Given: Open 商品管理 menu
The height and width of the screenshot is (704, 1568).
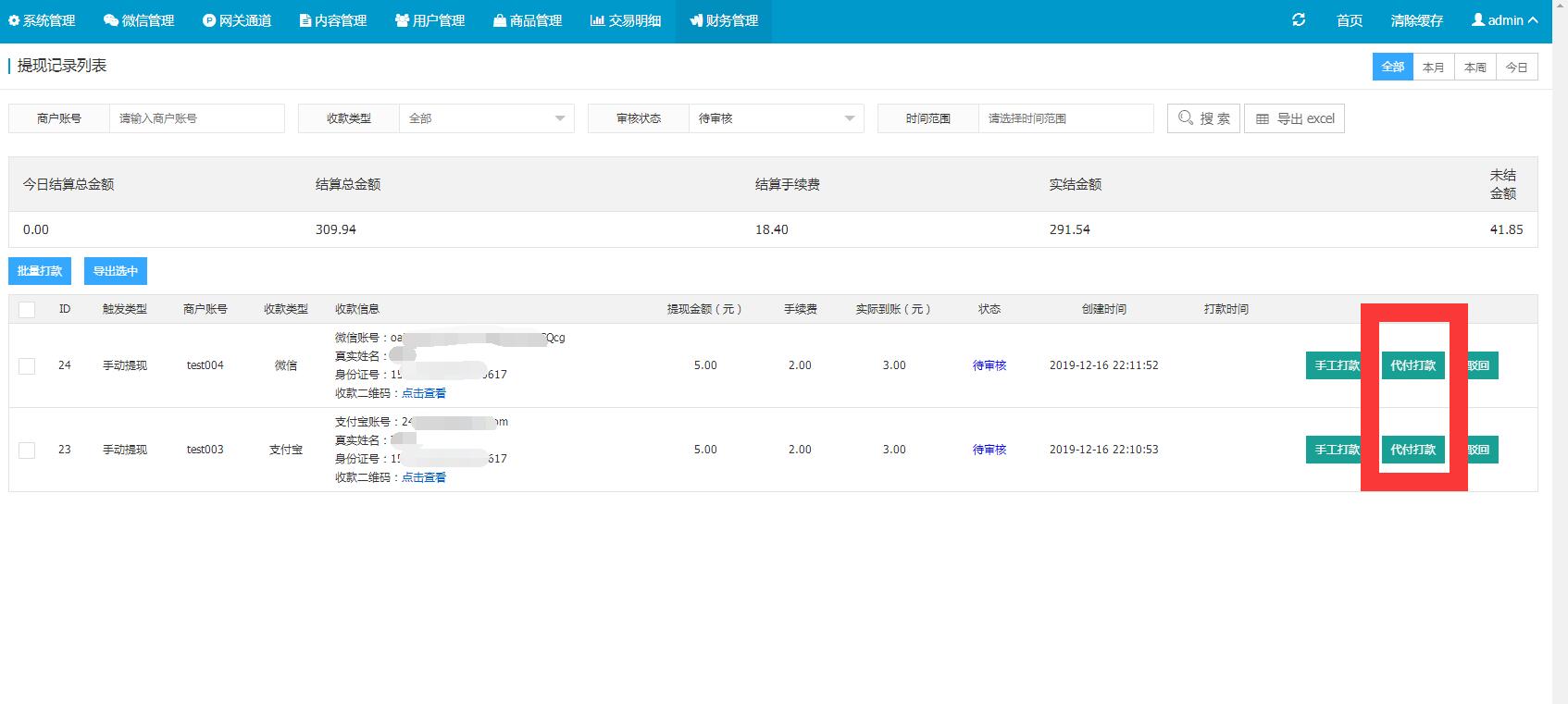Looking at the screenshot, I should (528, 20).
